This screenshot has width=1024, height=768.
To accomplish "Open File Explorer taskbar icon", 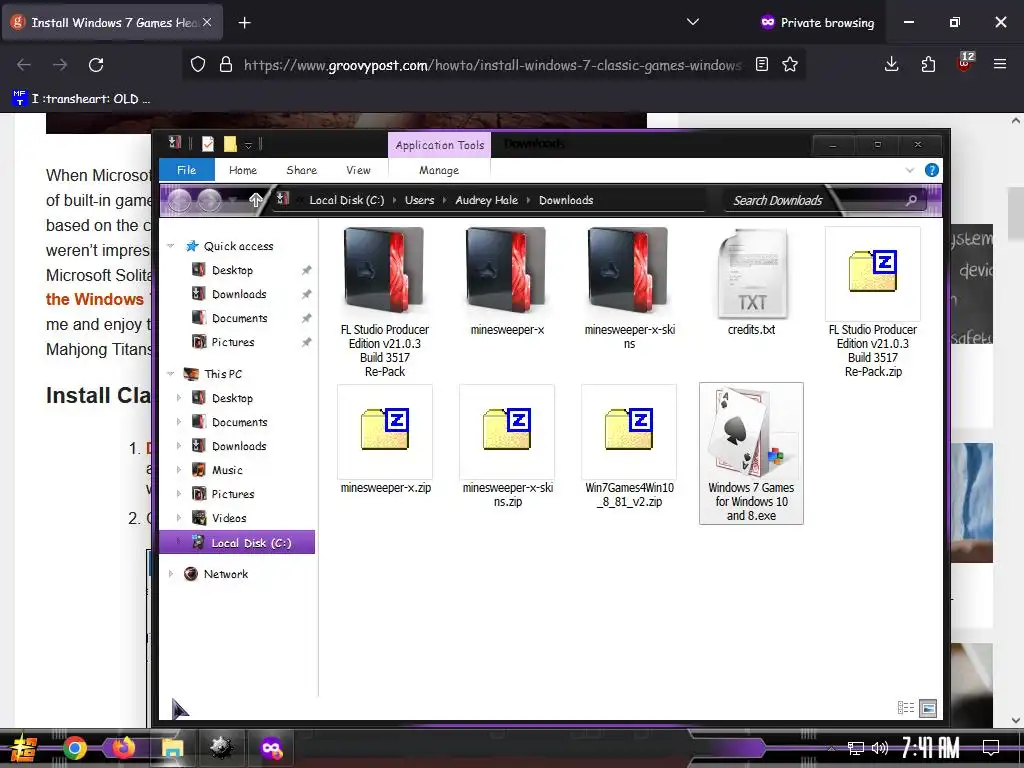I will pyautogui.click(x=172, y=748).
